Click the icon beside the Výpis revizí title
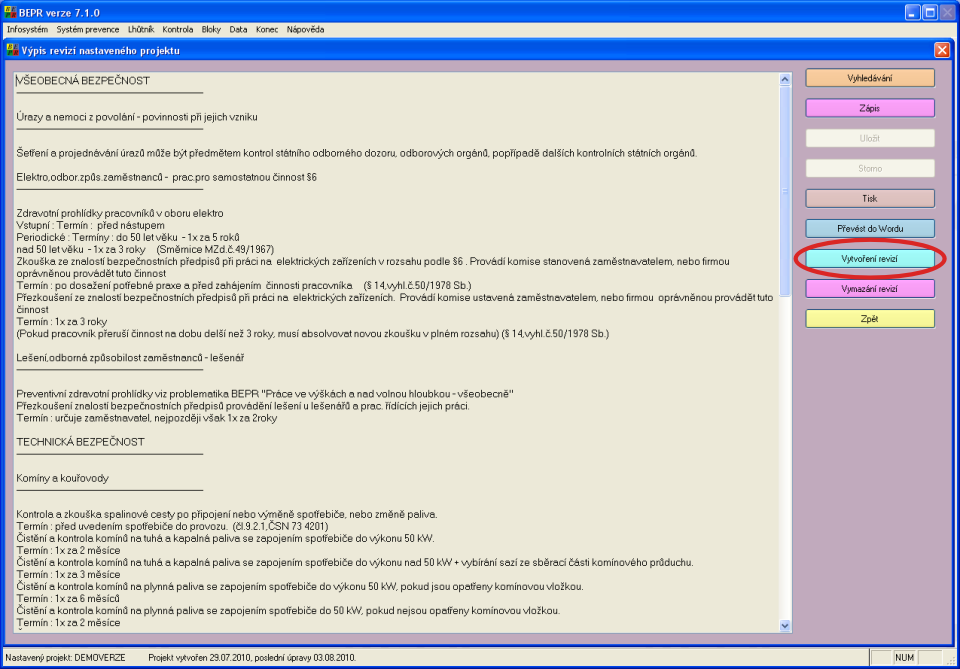This screenshot has width=960, height=669. 12,50
